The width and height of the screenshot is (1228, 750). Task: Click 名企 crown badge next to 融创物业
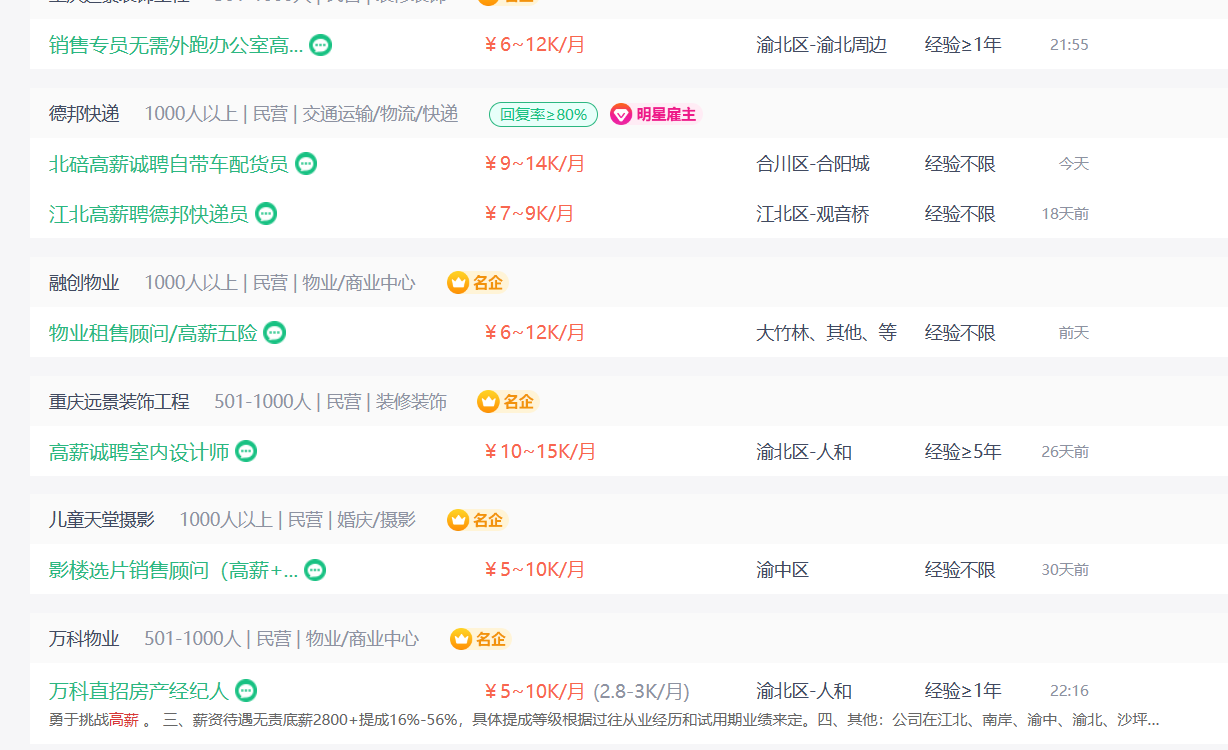[477, 283]
